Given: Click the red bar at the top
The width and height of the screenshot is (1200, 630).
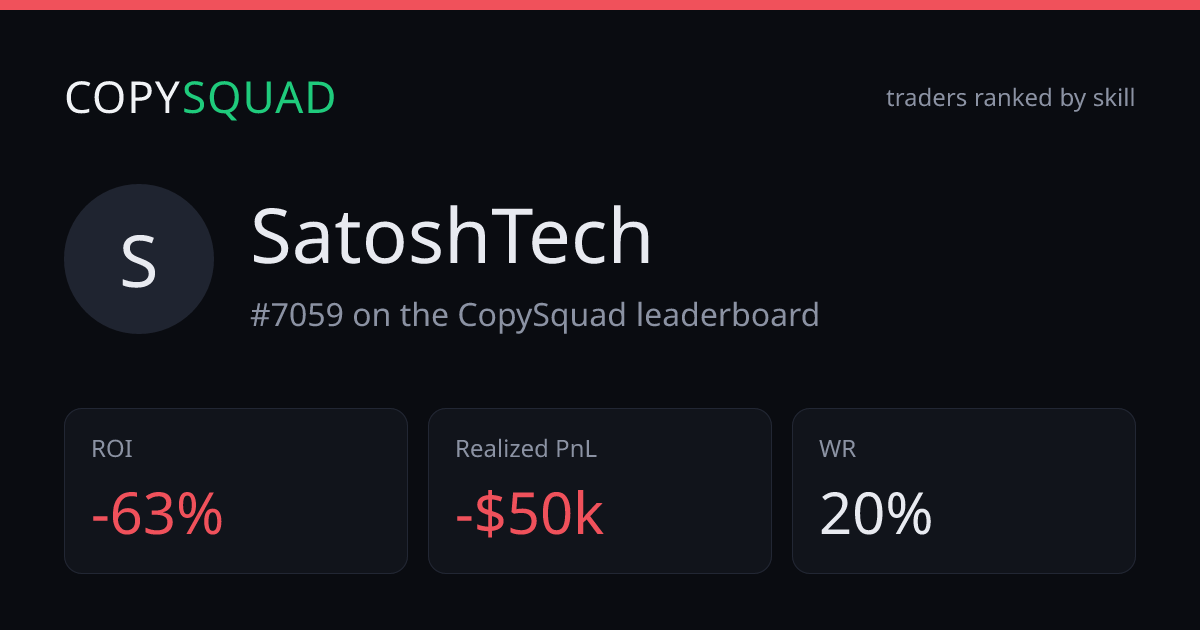Looking at the screenshot, I should coord(600,5).
